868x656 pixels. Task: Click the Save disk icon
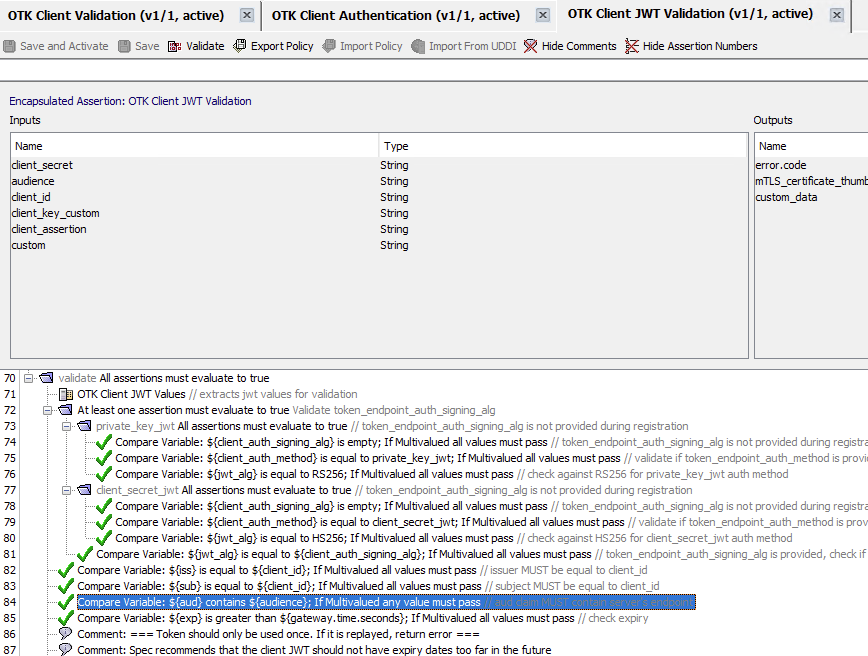[125, 47]
